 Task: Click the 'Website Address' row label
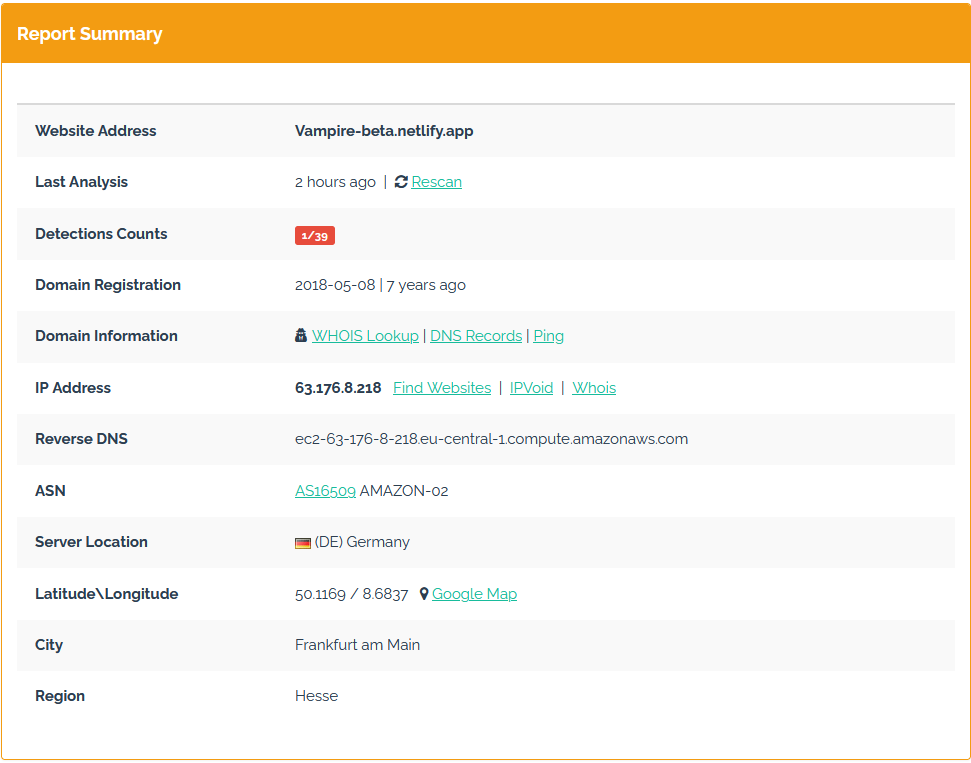(x=96, y=131)
